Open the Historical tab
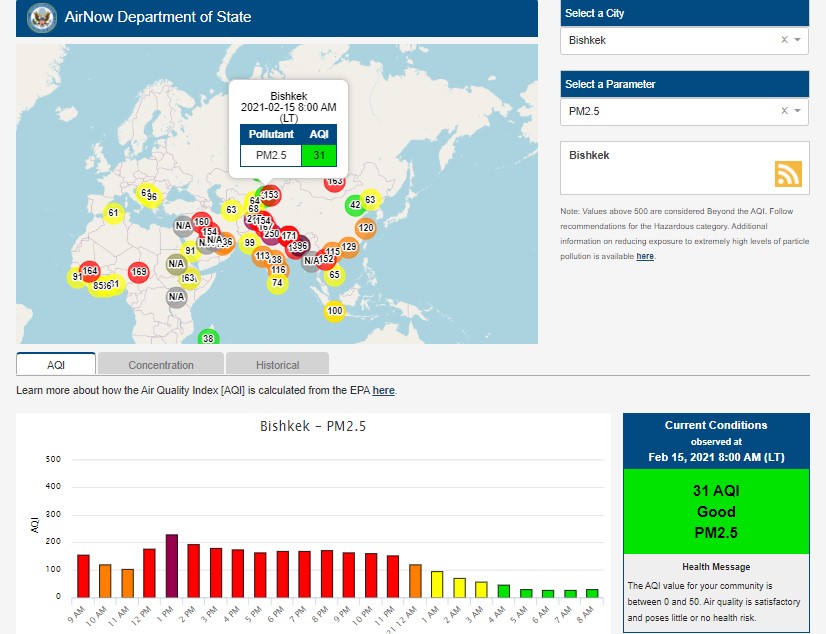The height and width of the screenshot is (634, 826). (277, 365)
